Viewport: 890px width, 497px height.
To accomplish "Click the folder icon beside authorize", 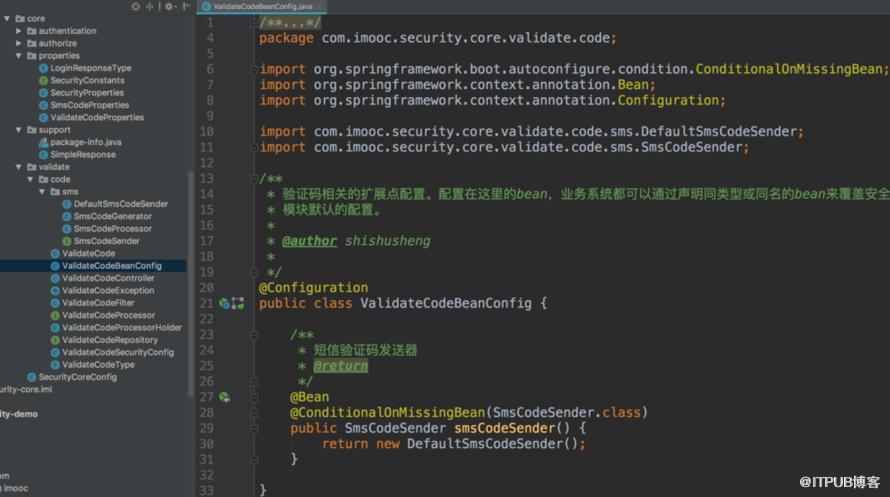I will [x=32, y=44].
